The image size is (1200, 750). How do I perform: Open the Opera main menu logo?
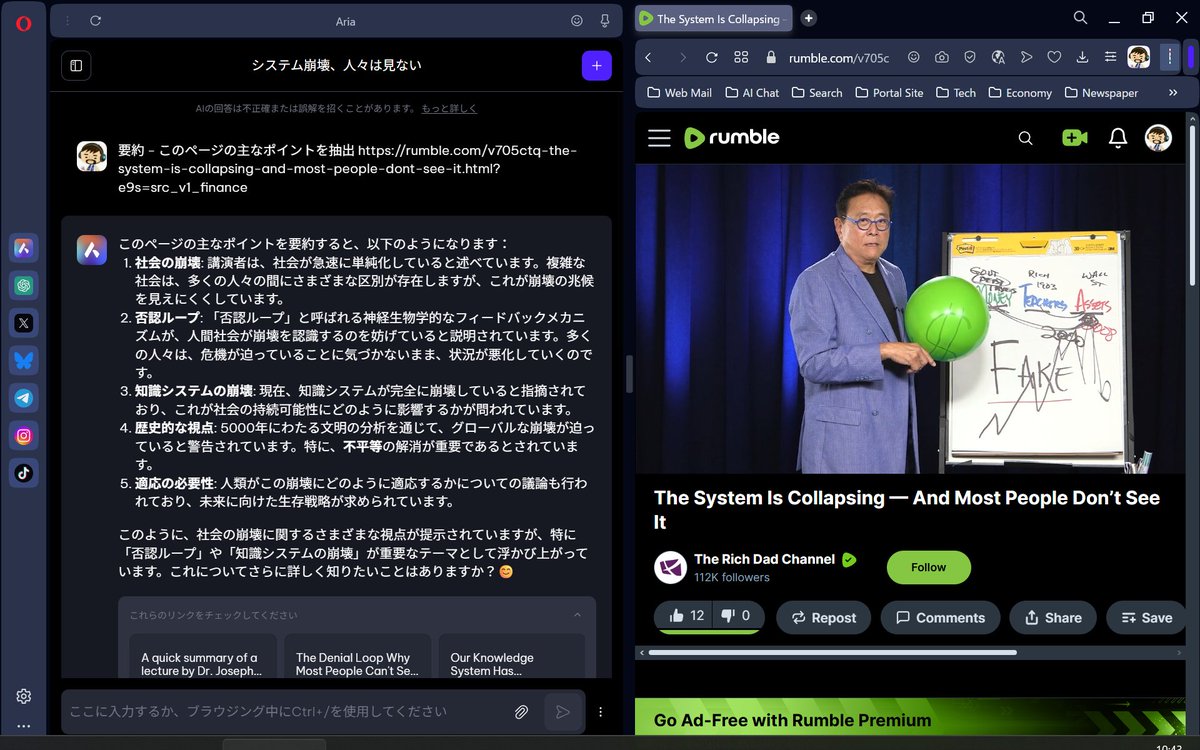[23, 22]
